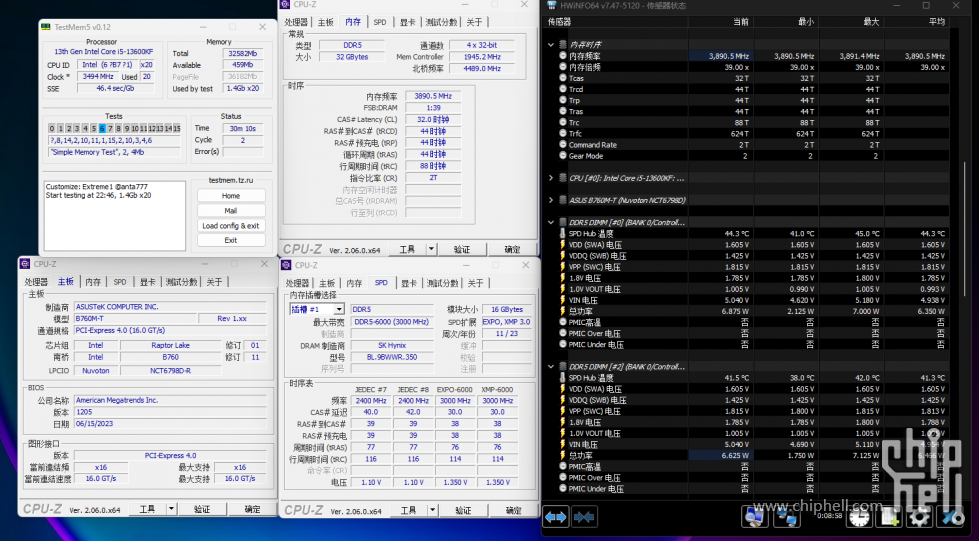Click DDR5-6000 (3000 MHz) max bandwidth field
979x541 pixels.
point(391,322)
